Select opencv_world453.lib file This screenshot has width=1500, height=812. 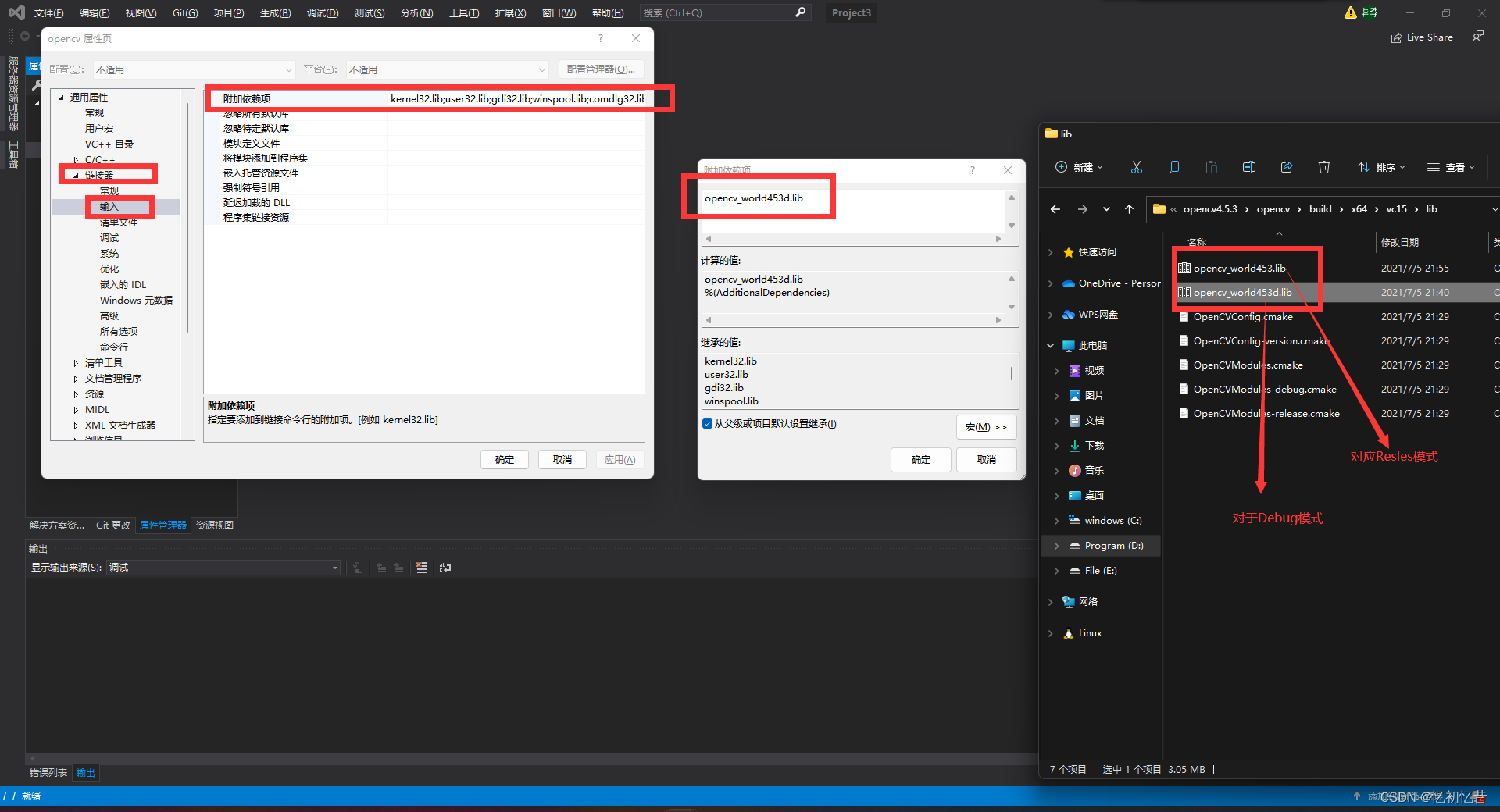1239,268
